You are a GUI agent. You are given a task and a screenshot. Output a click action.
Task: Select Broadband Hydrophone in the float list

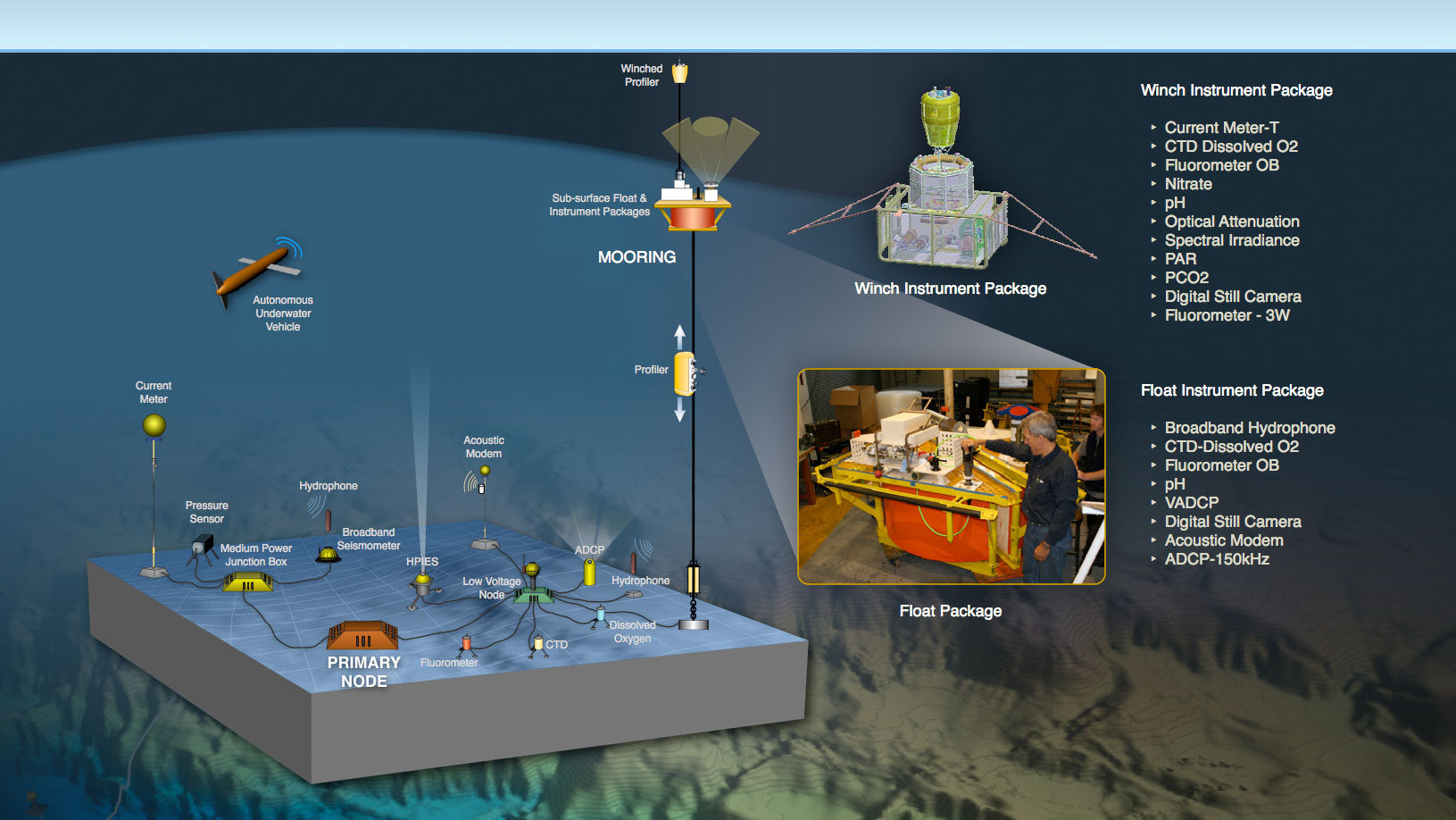pyautogui.click(x=1249, y=428)
